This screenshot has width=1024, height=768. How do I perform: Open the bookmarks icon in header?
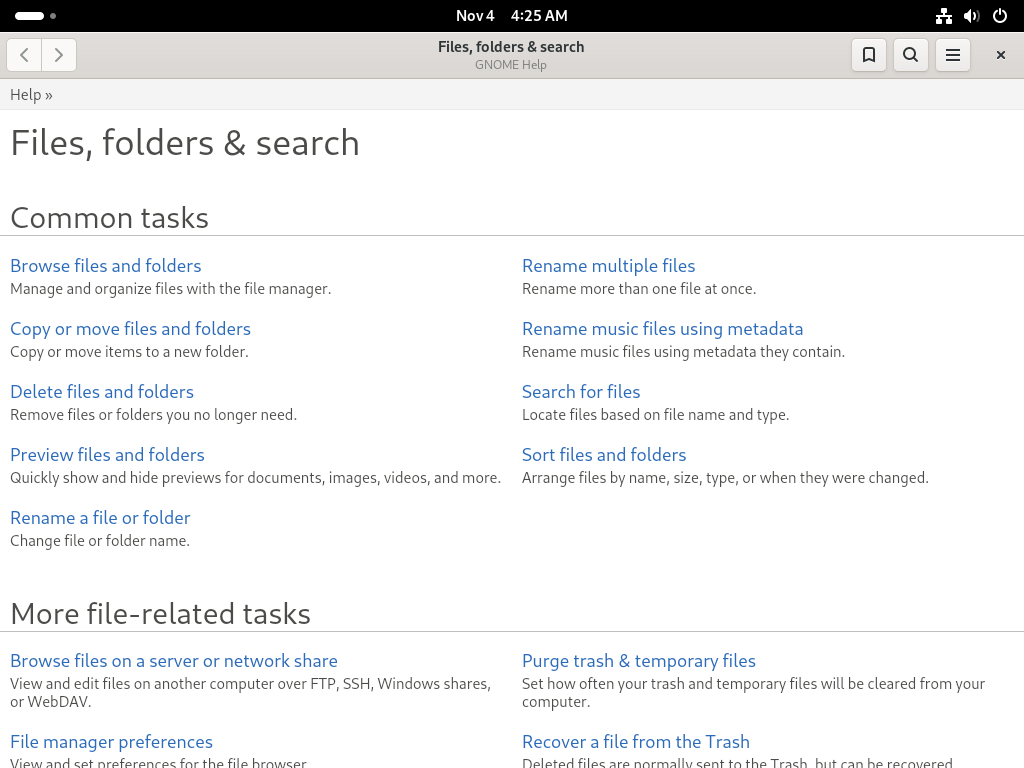click(x=869, y=55)
